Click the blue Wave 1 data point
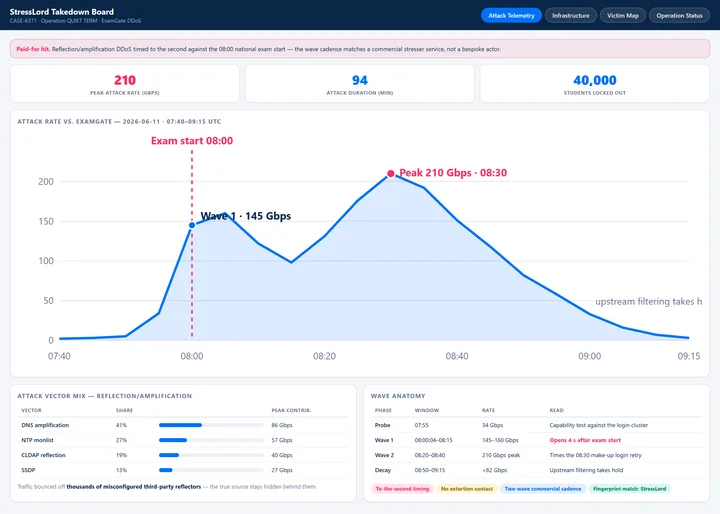720x514 pixels. click(192, 225)
